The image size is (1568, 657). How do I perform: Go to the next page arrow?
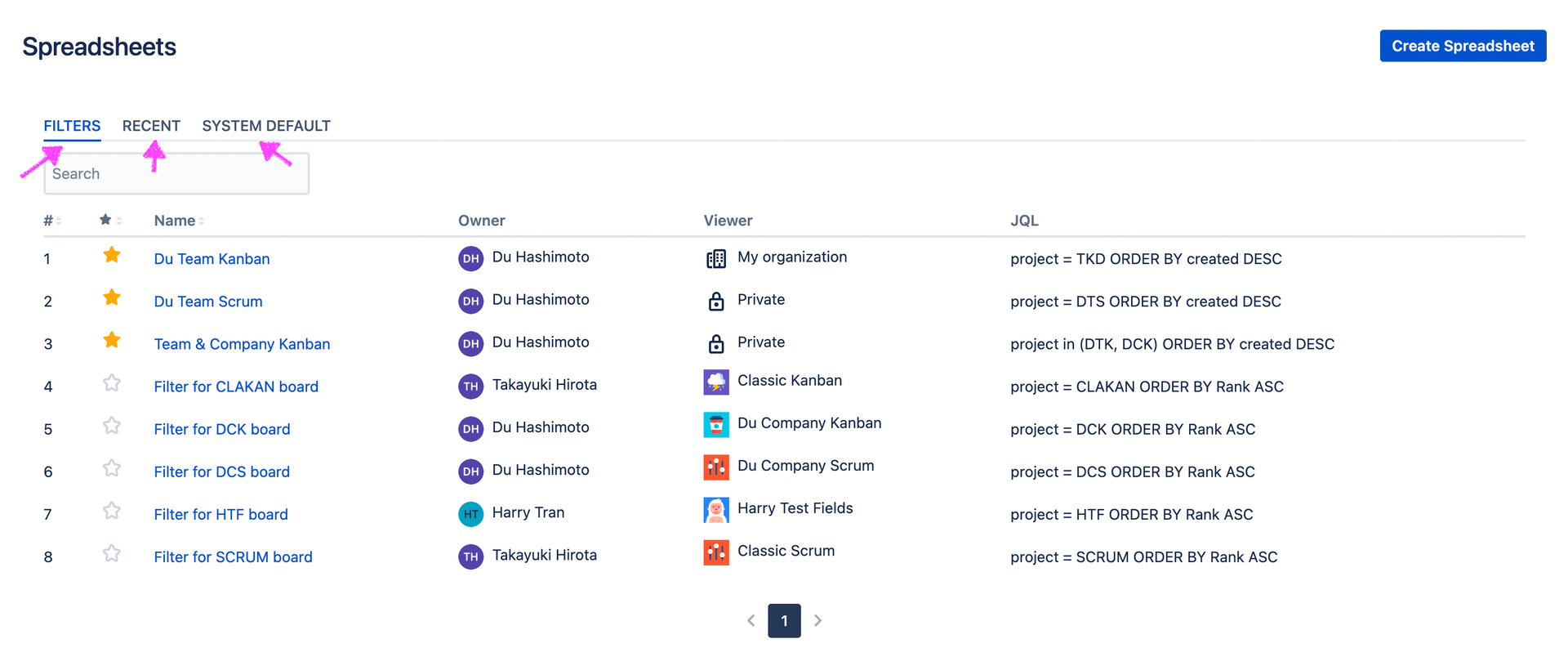(817, 621)
